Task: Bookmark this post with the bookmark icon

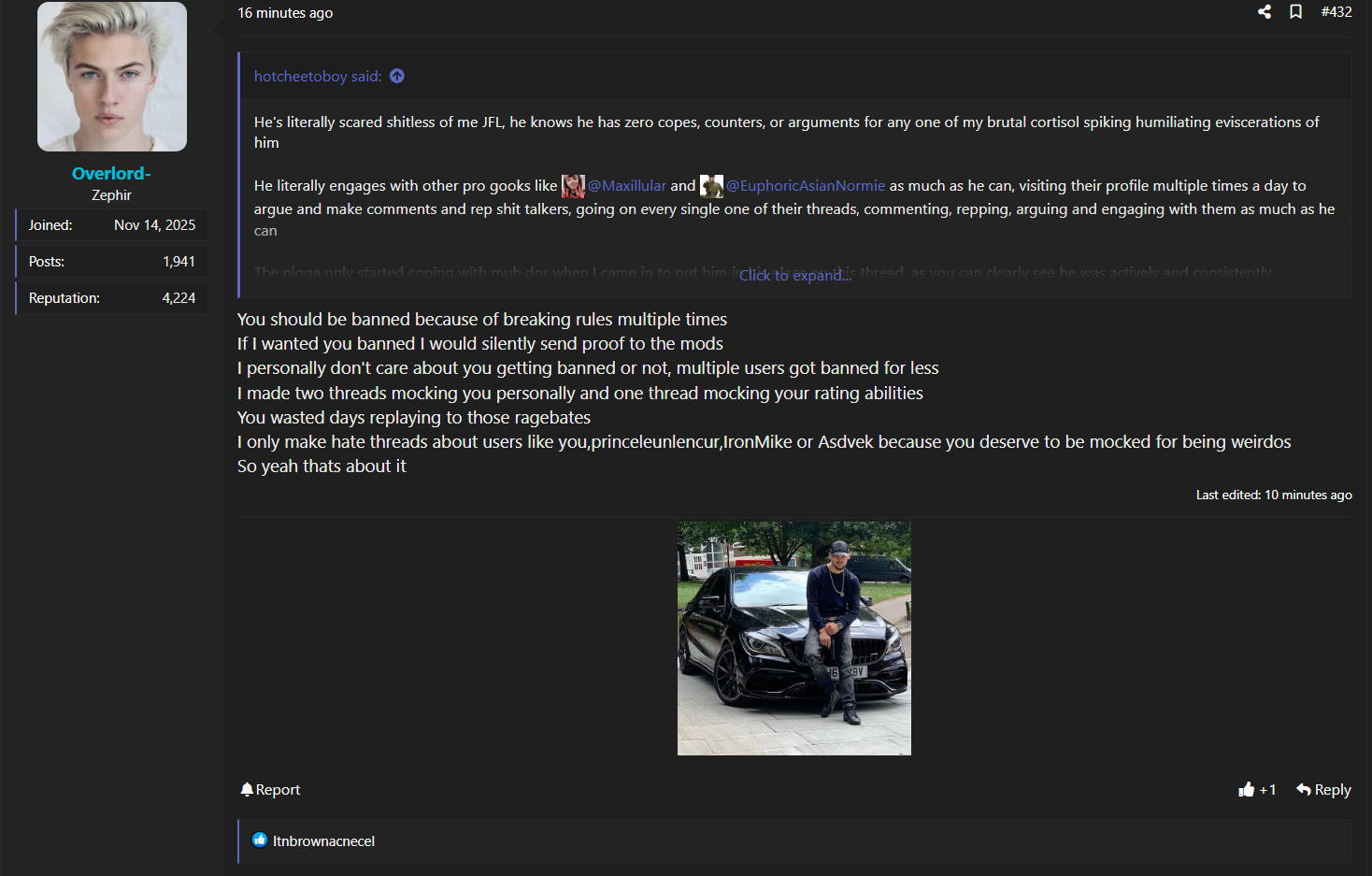Action: coord(1295,12)
